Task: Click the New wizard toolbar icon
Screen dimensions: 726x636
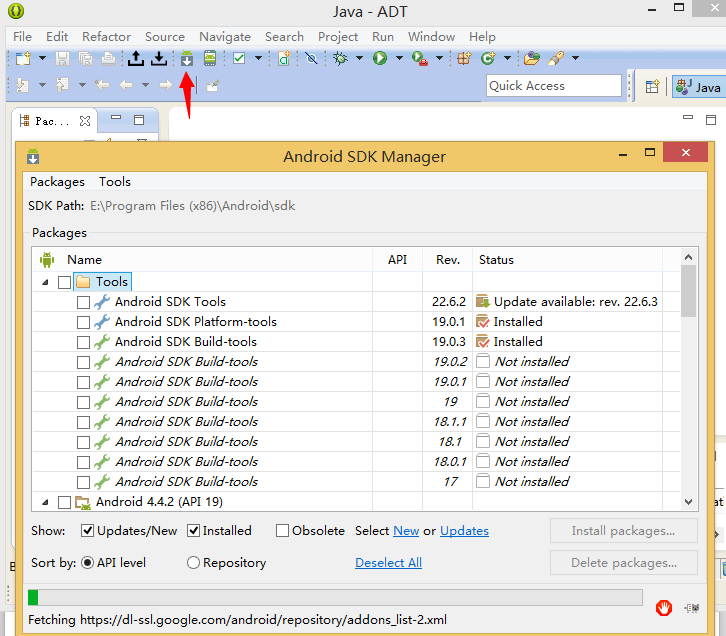Action: (x=23, y=58)
